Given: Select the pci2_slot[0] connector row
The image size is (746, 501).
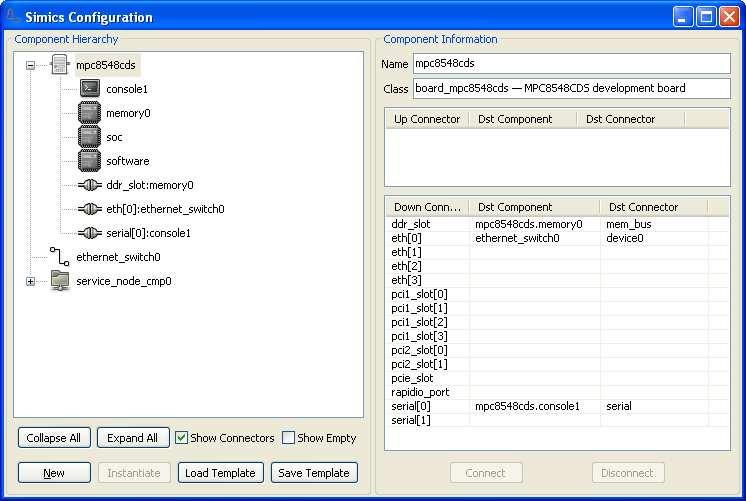Looking at the screenshot, I should [x=557, y=350].
